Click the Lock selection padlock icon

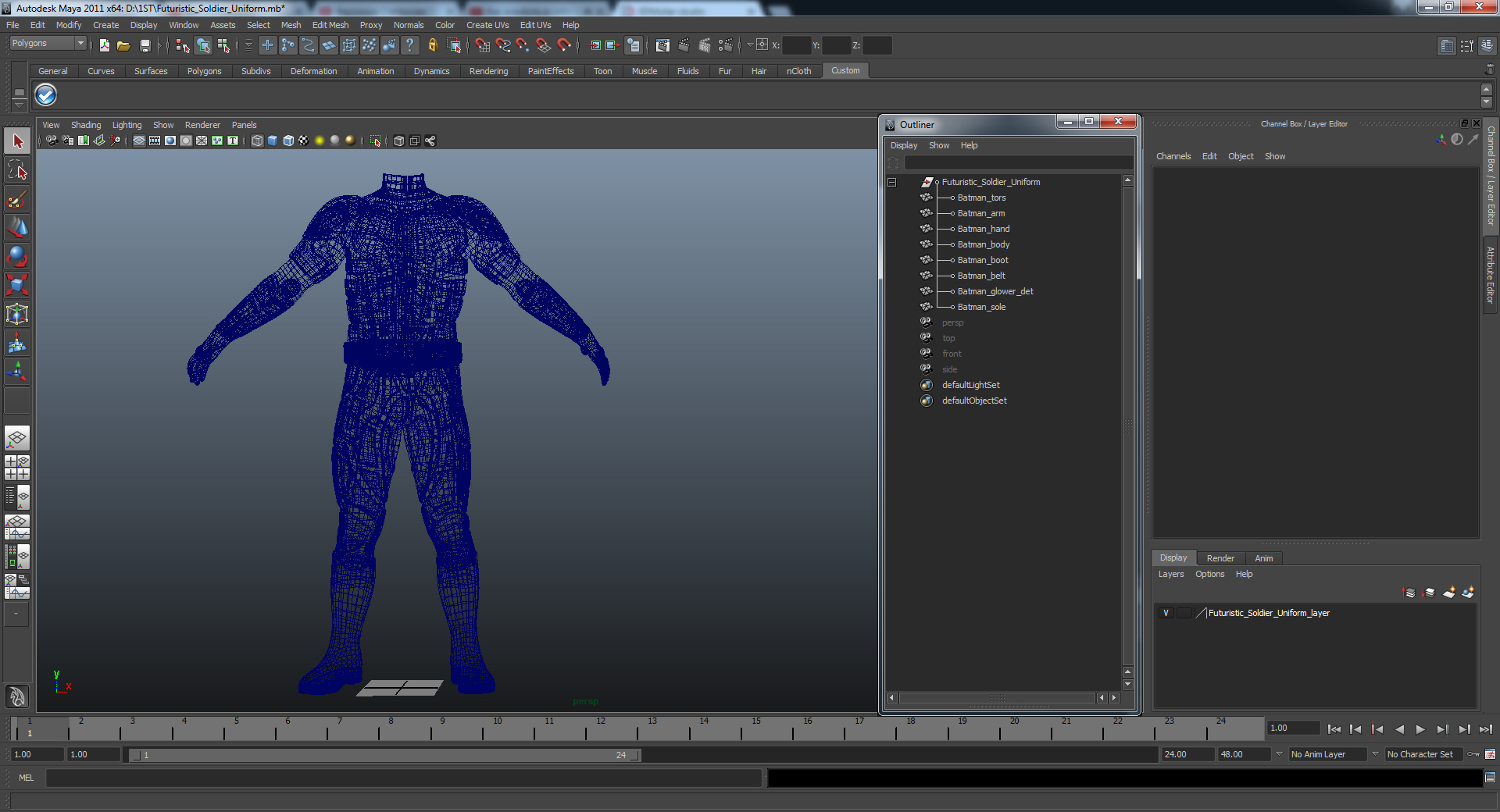433,45
